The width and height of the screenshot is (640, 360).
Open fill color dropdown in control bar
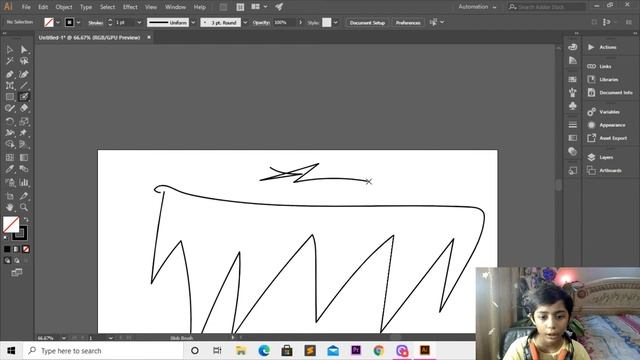pyautogui.click(x=58, y=22)
